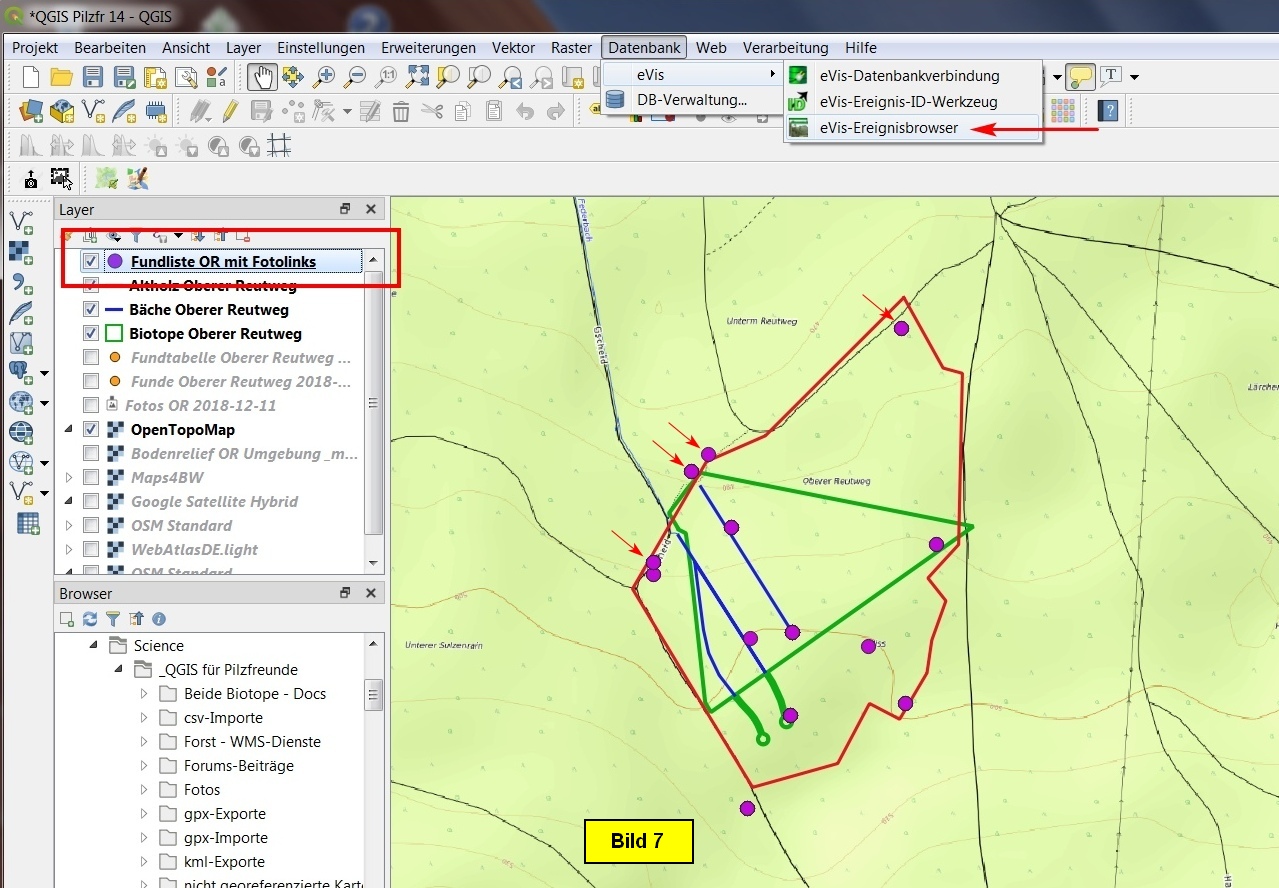Select the Fundliste OR mit Fotolinks layer

click(x=223, y=262)
